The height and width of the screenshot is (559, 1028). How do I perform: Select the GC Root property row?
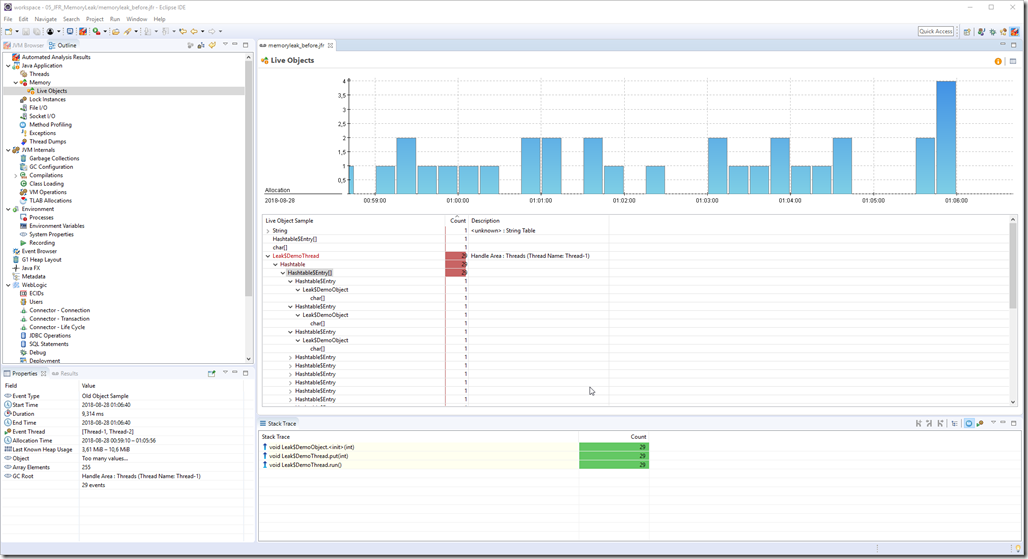(128, 476)
